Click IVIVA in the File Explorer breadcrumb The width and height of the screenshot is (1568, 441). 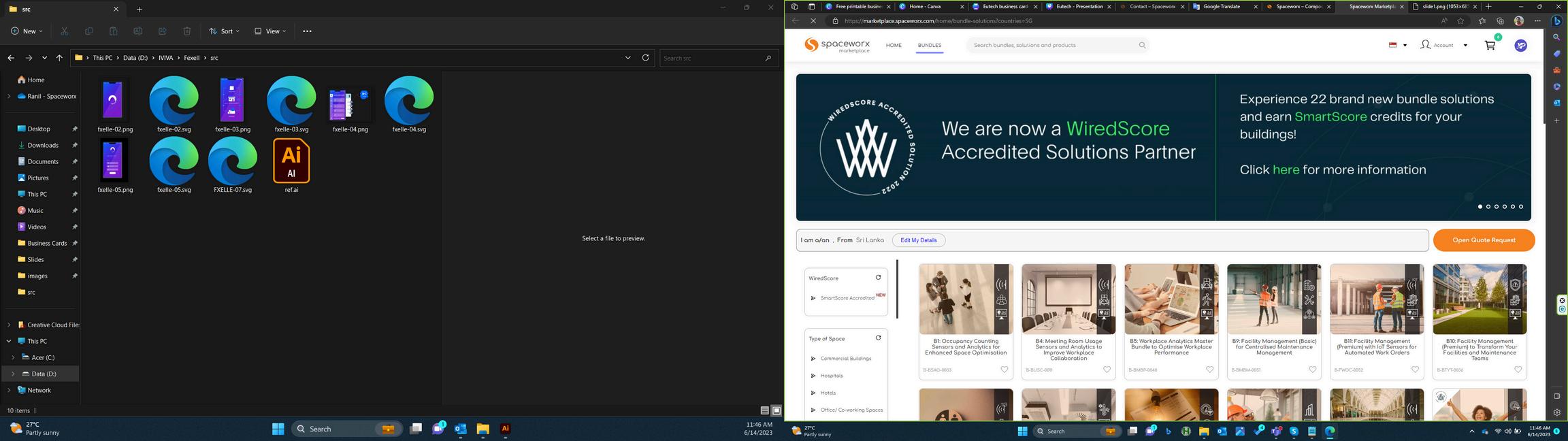point(165,58)
